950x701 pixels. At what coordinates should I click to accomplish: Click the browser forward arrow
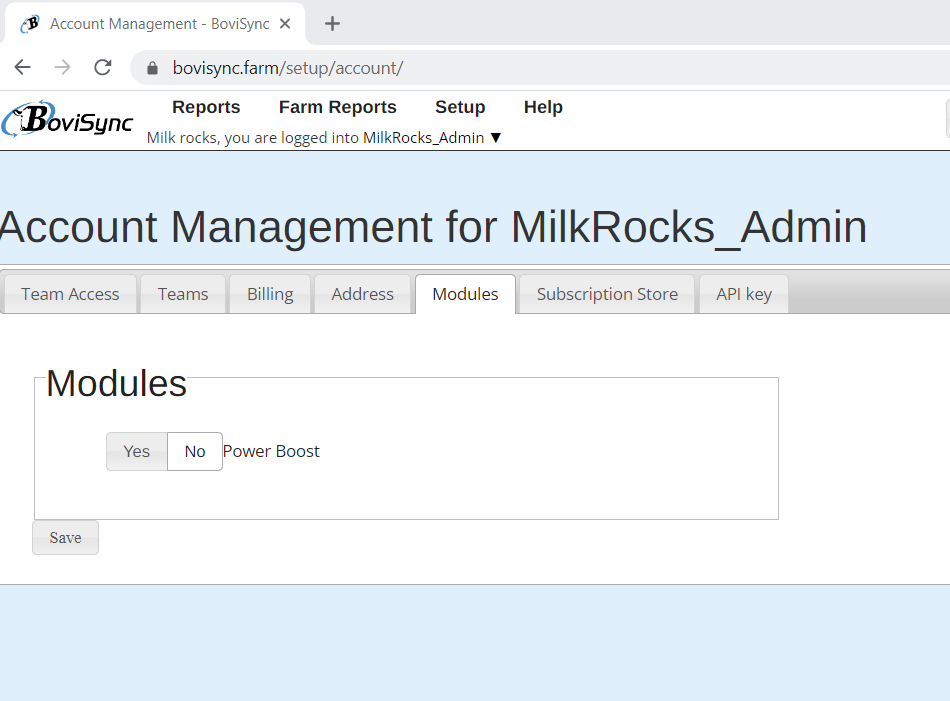point(62,67)
